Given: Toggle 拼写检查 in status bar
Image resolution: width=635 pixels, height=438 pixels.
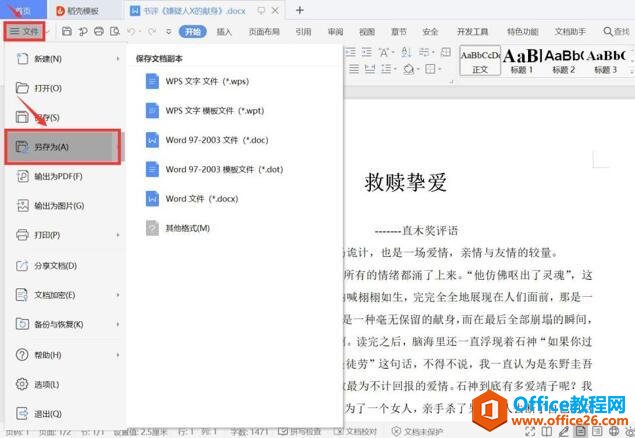Looking at the screenshot, I should [x=300, y=432].
